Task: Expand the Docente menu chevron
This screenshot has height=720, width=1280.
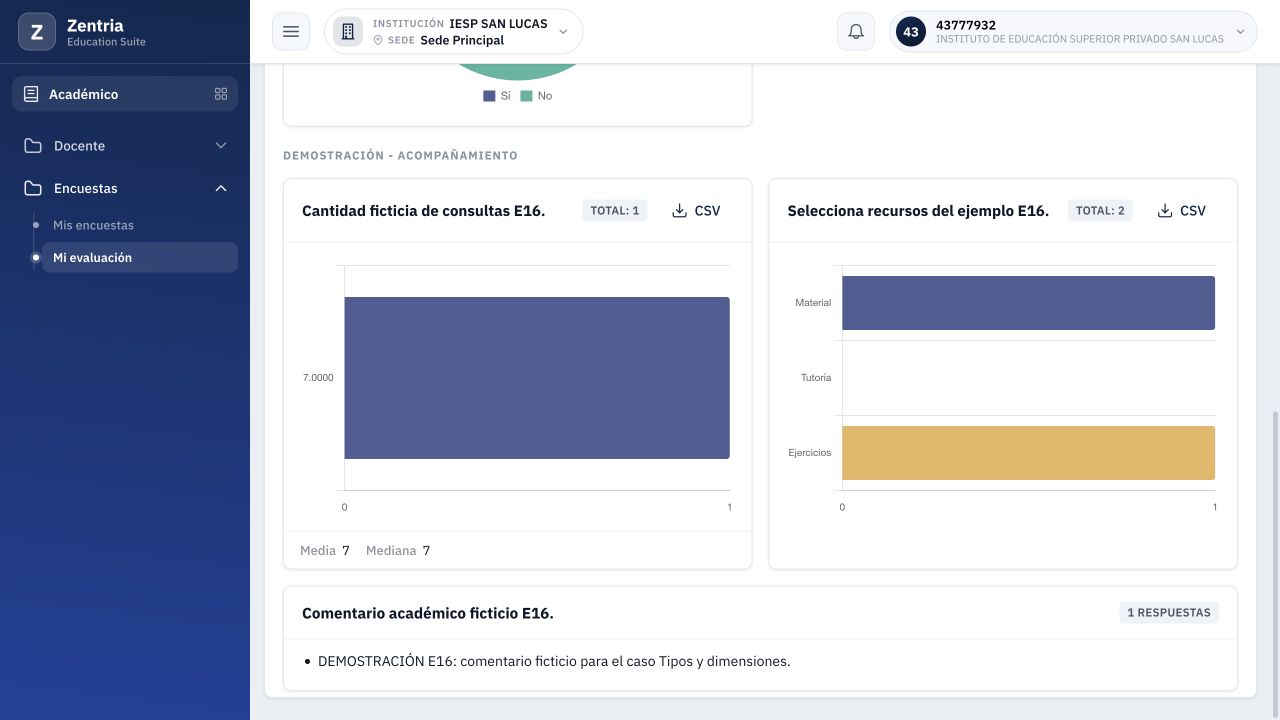Action: (221, 146)
